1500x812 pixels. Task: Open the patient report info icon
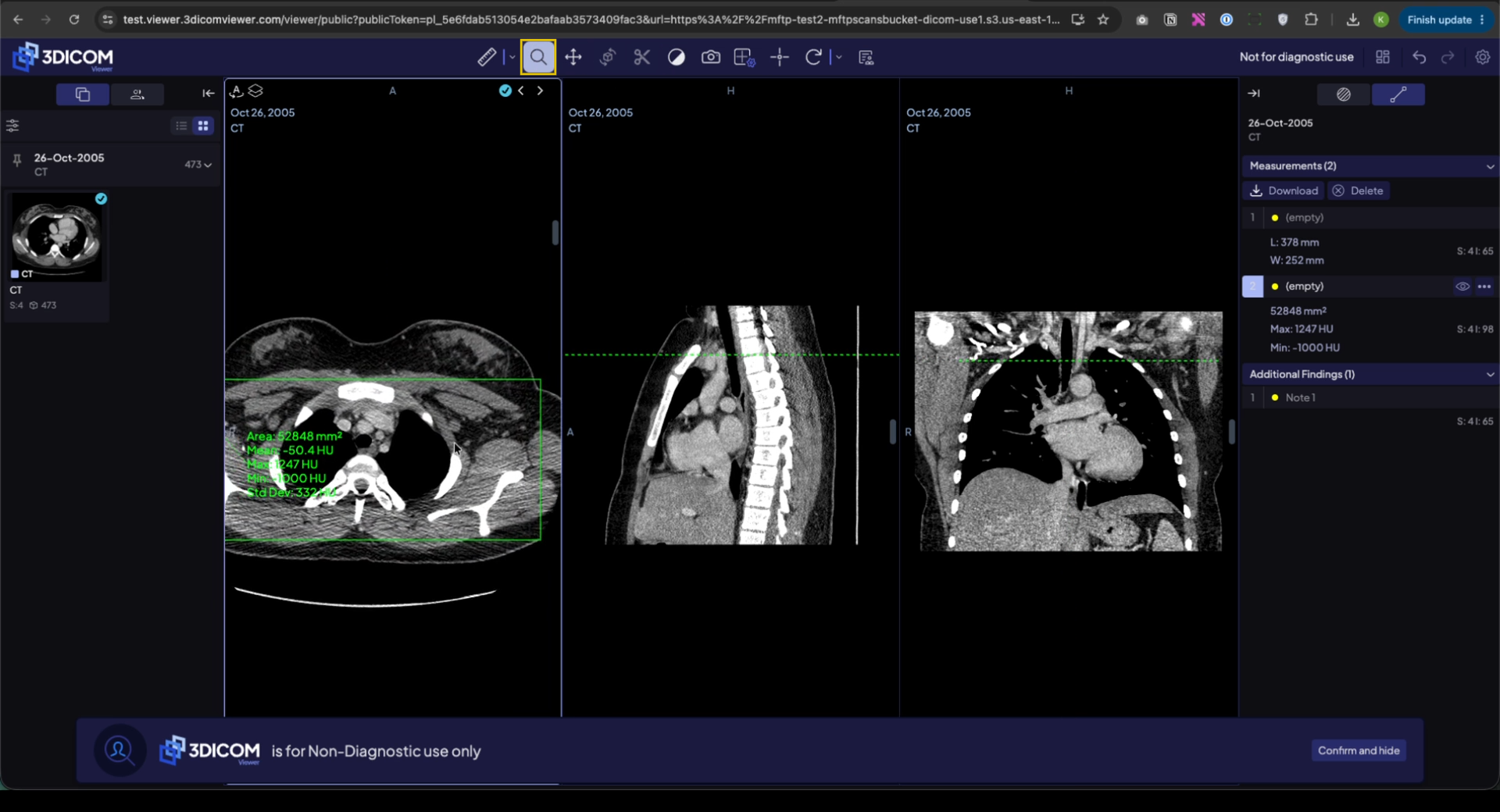point(866,57)
